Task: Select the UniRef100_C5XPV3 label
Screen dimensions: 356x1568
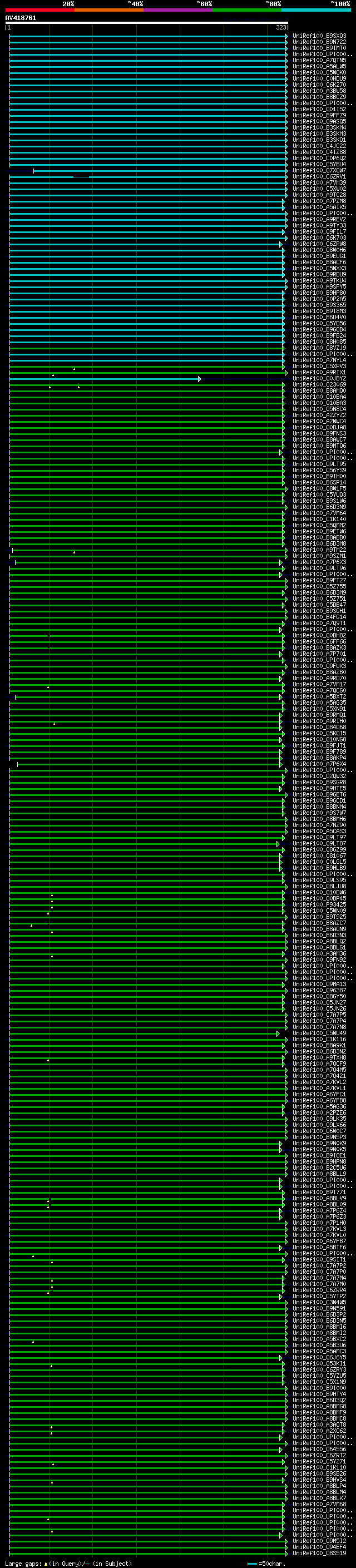Action: click(x=319, y=367)
